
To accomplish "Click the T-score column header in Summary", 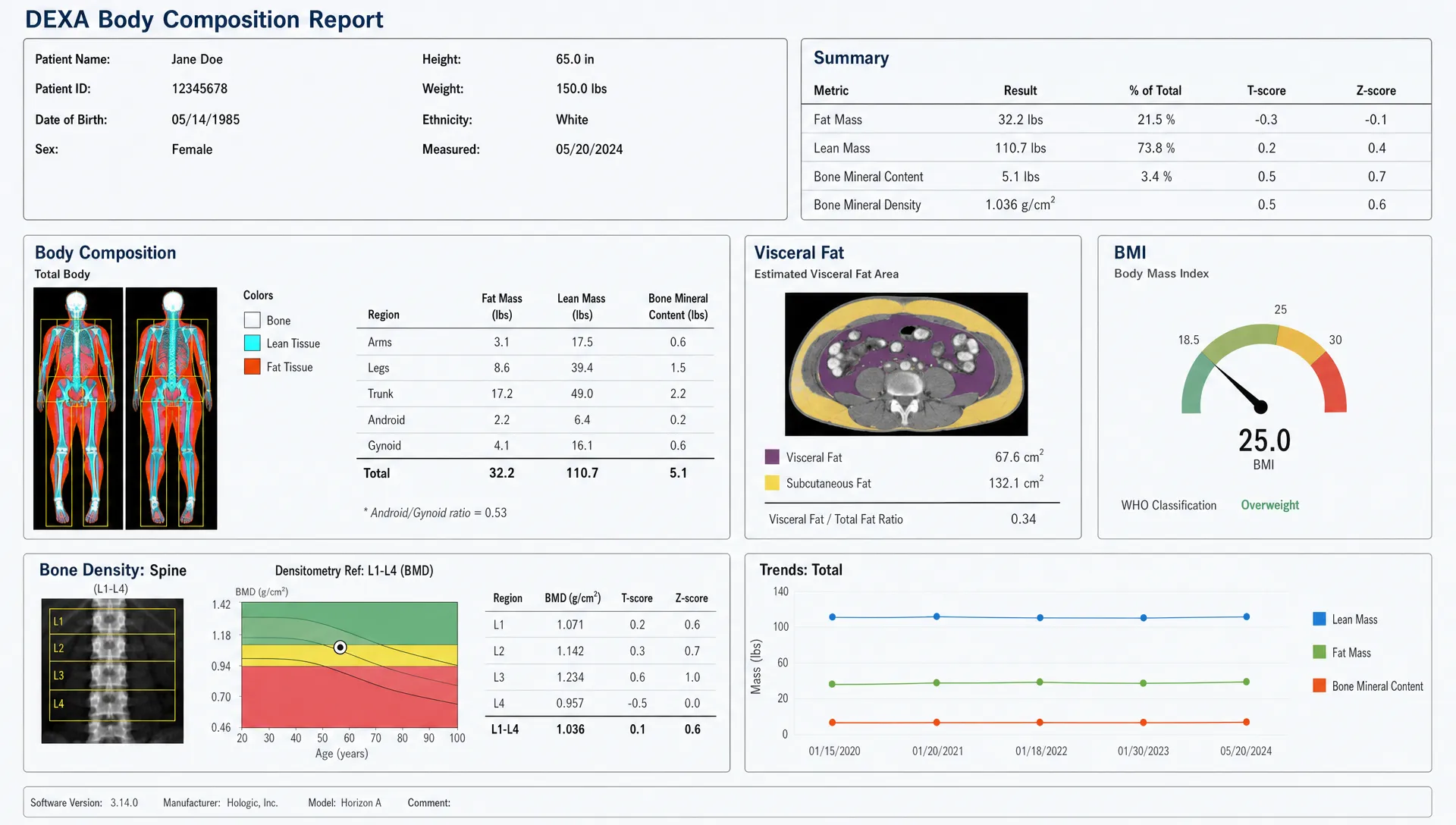I will point(1266,91).
